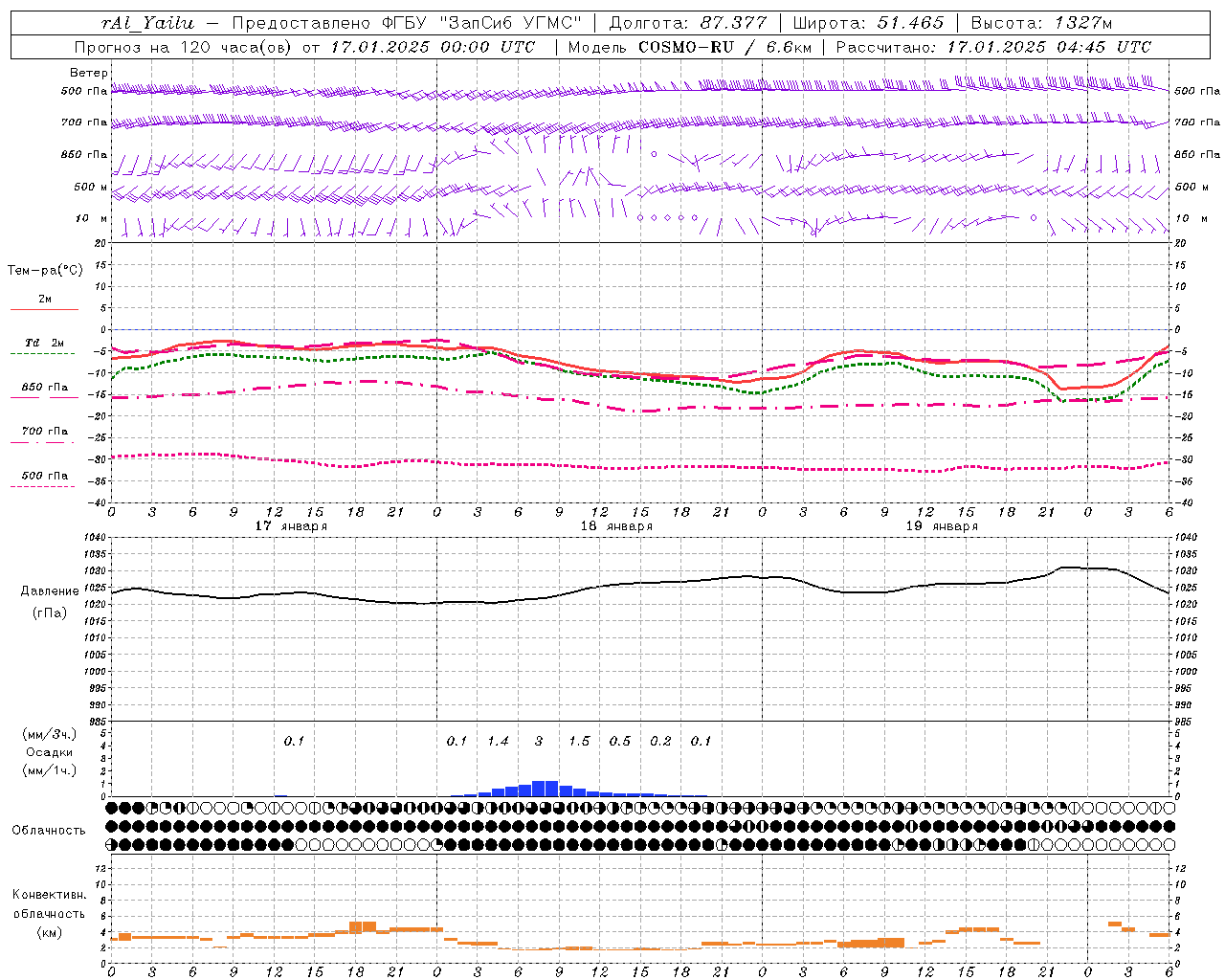This screenshot has height=980, width=1225.
Task: Click "1040" on the left pressure axis
Action: 93,538
